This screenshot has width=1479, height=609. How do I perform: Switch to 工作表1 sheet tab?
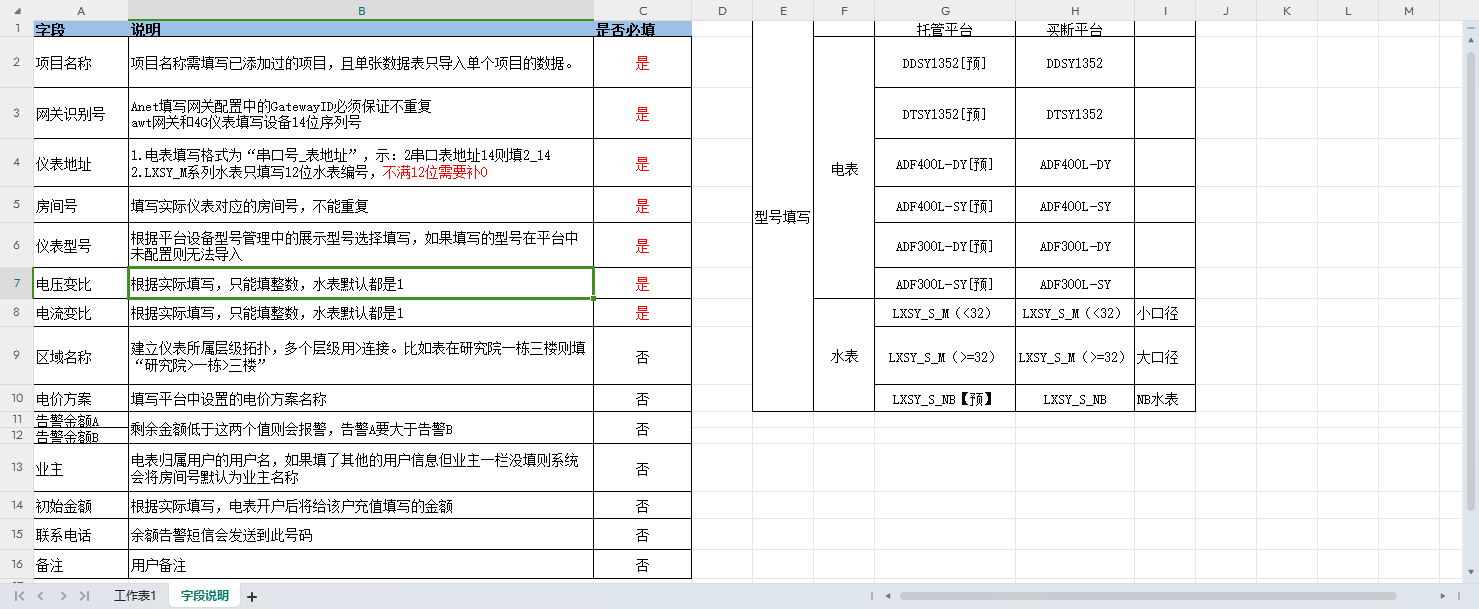[x=135, y=596]
